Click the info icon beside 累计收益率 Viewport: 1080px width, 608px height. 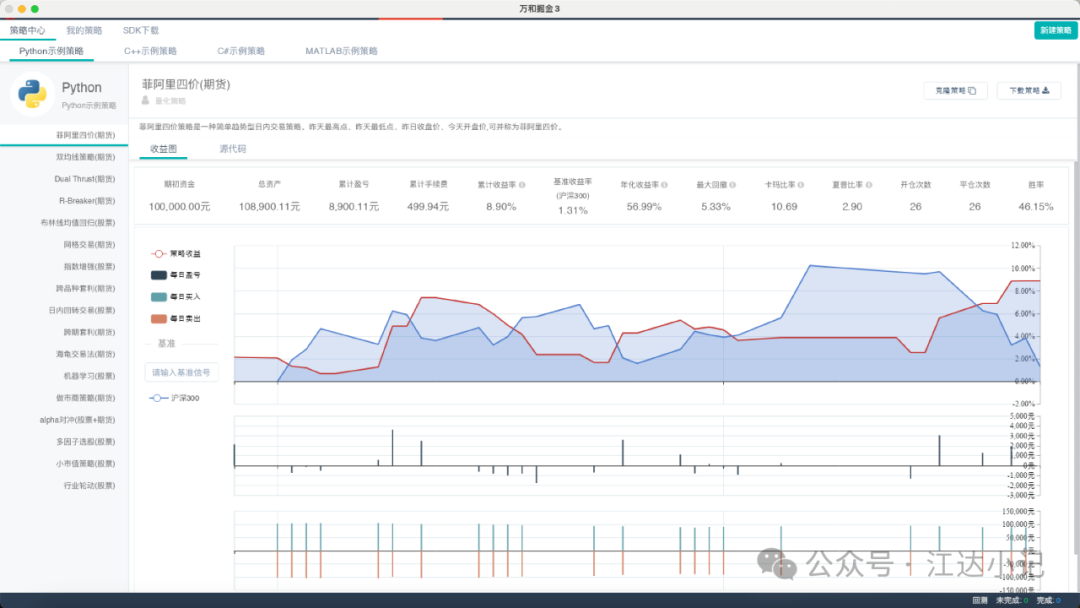click(x=522, y=185)
